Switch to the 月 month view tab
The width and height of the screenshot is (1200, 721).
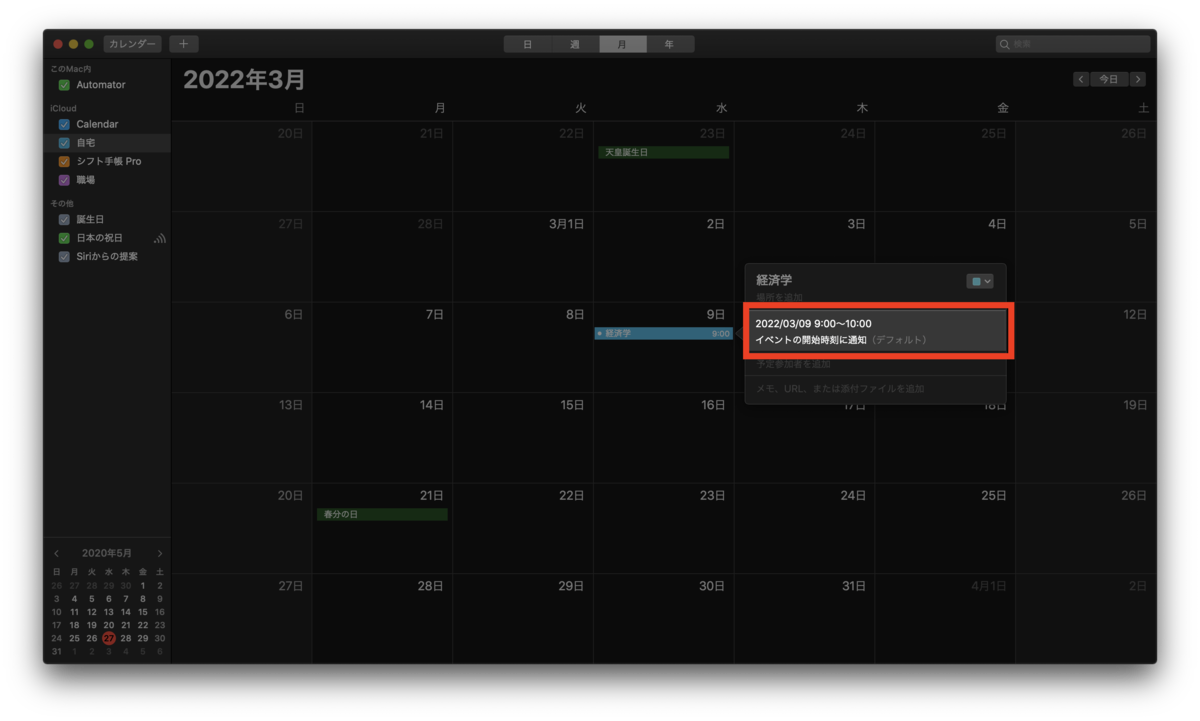point(622,44)
